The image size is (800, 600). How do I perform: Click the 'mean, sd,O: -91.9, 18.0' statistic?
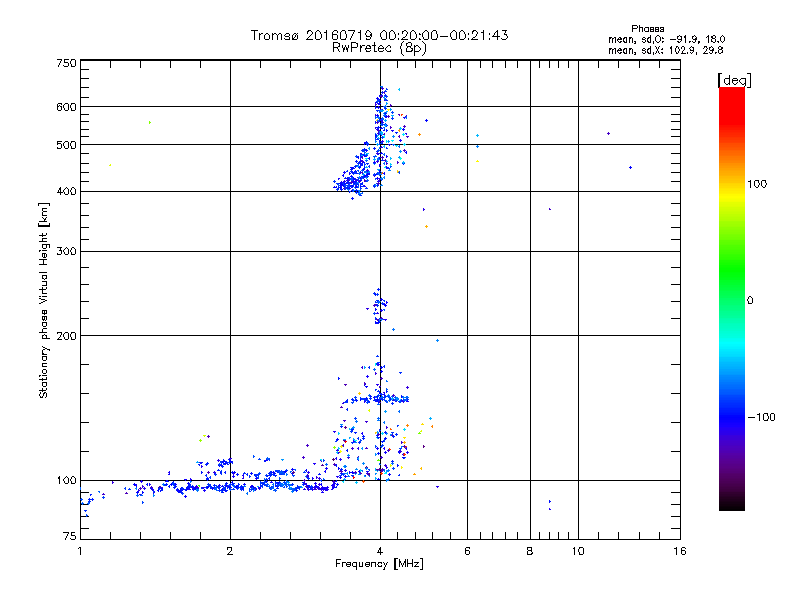click(x=666, y=39)
